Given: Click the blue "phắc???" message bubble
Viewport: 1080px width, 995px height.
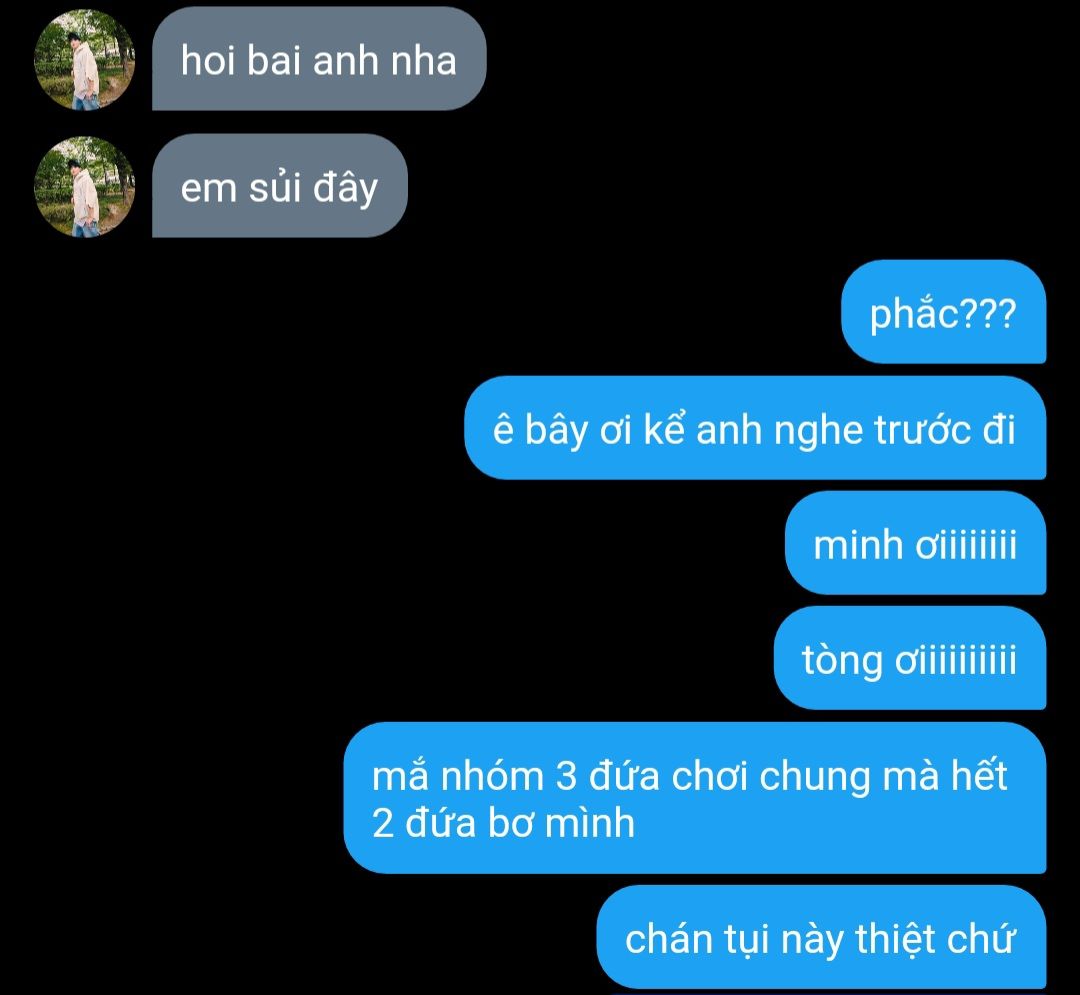Looking at the screenshot, I should 944,312.
